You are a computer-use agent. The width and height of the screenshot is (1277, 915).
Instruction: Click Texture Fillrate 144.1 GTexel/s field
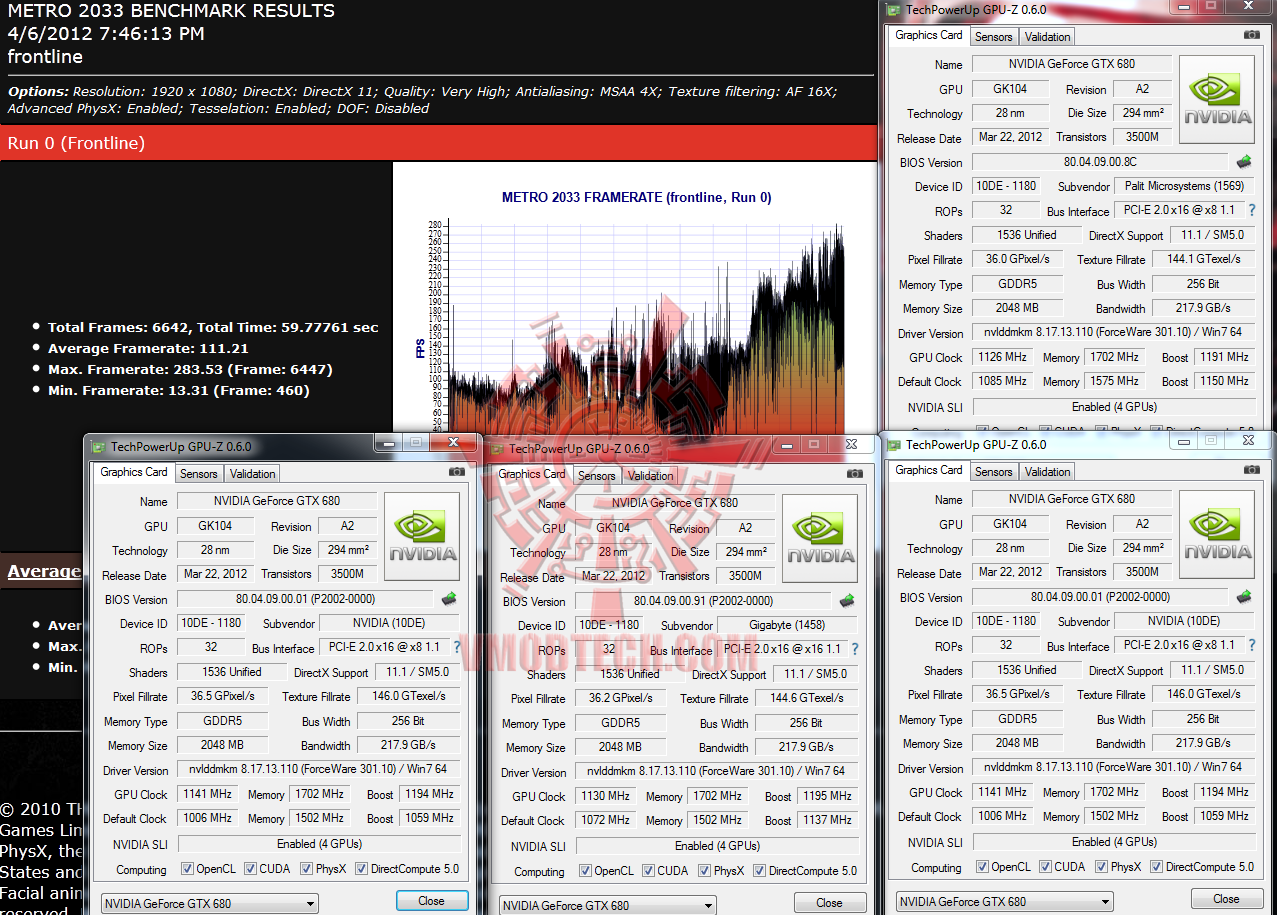[x=1204, y=259]
